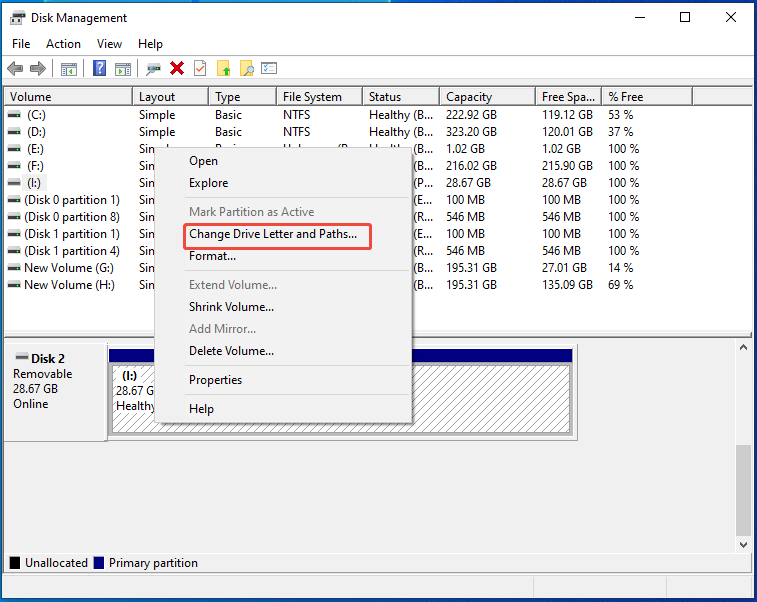The width and height of the screenshot is (757, 602).
Task: Click the Show/Hide Console Tree toolbar icon
Action: coord(69,68)
